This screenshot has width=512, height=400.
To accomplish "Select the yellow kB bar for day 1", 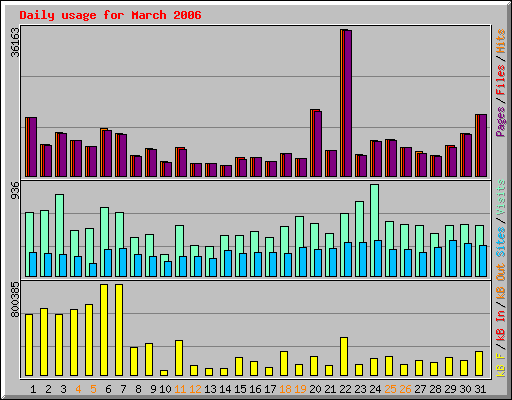I will pos(29,345).
